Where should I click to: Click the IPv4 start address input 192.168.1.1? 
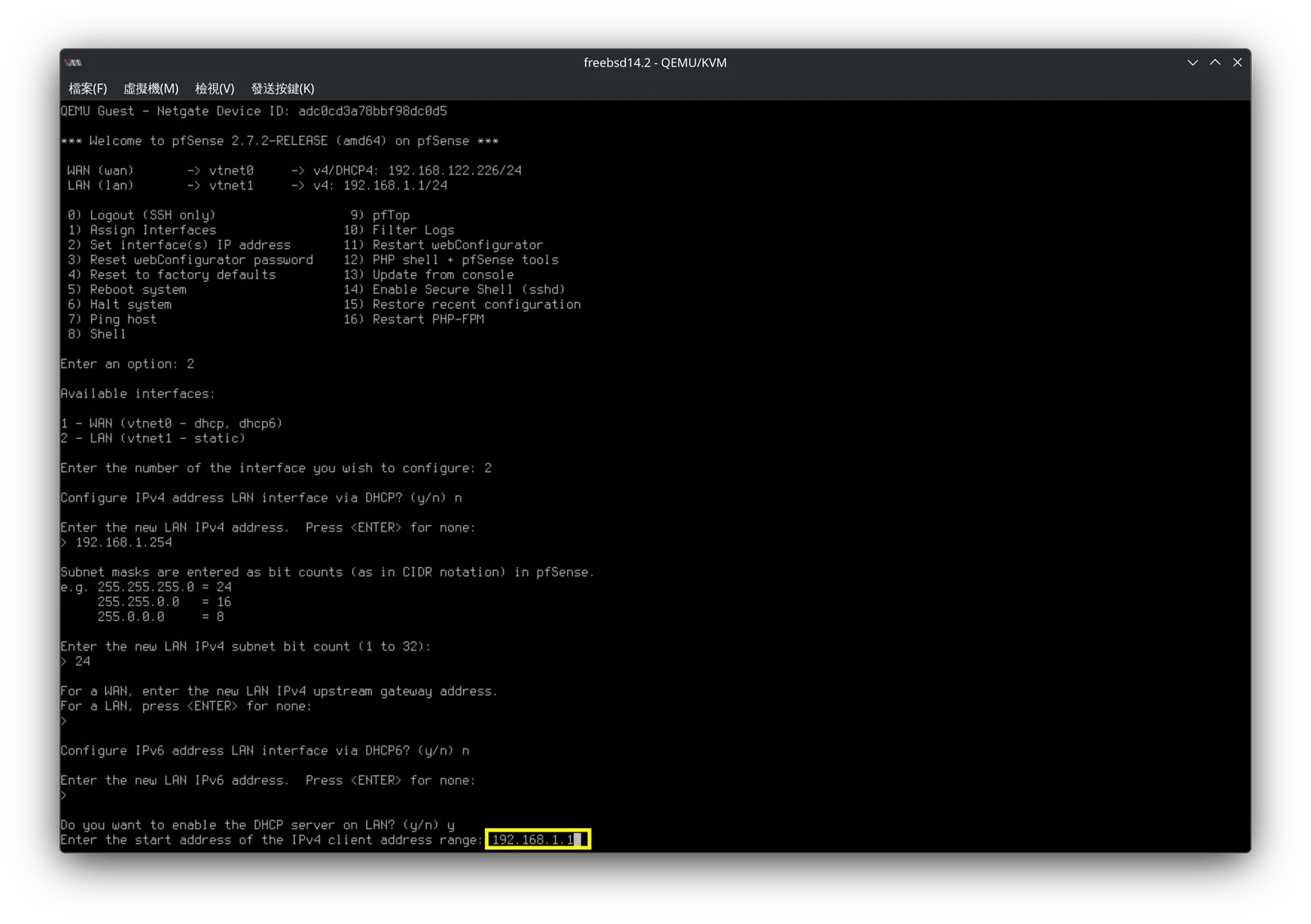click(x=538, y=840)
